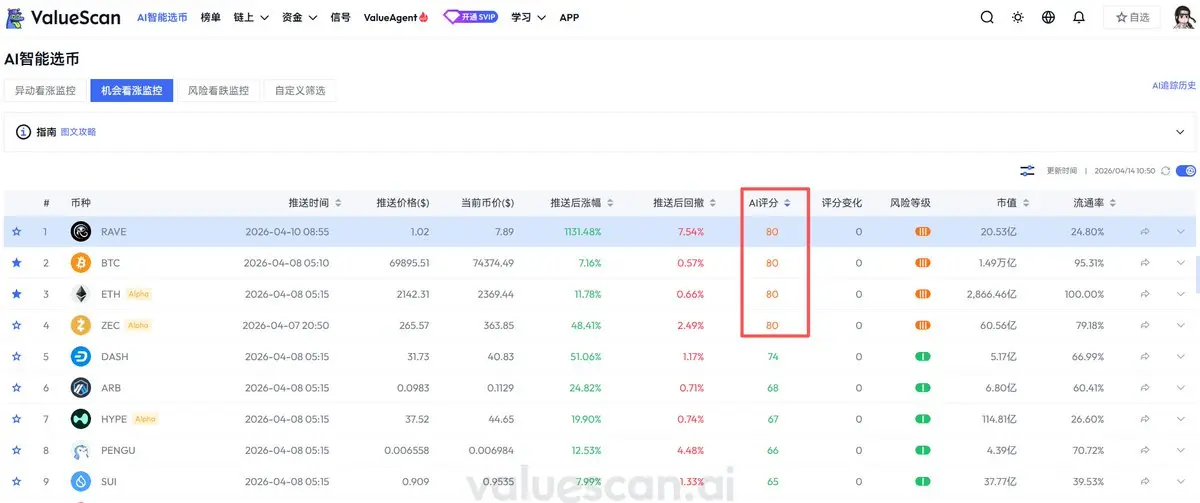This screenshot has width=1200, height=503.
Task: Switch to 风险看跌监控 tab
Action: pos(218,90)
